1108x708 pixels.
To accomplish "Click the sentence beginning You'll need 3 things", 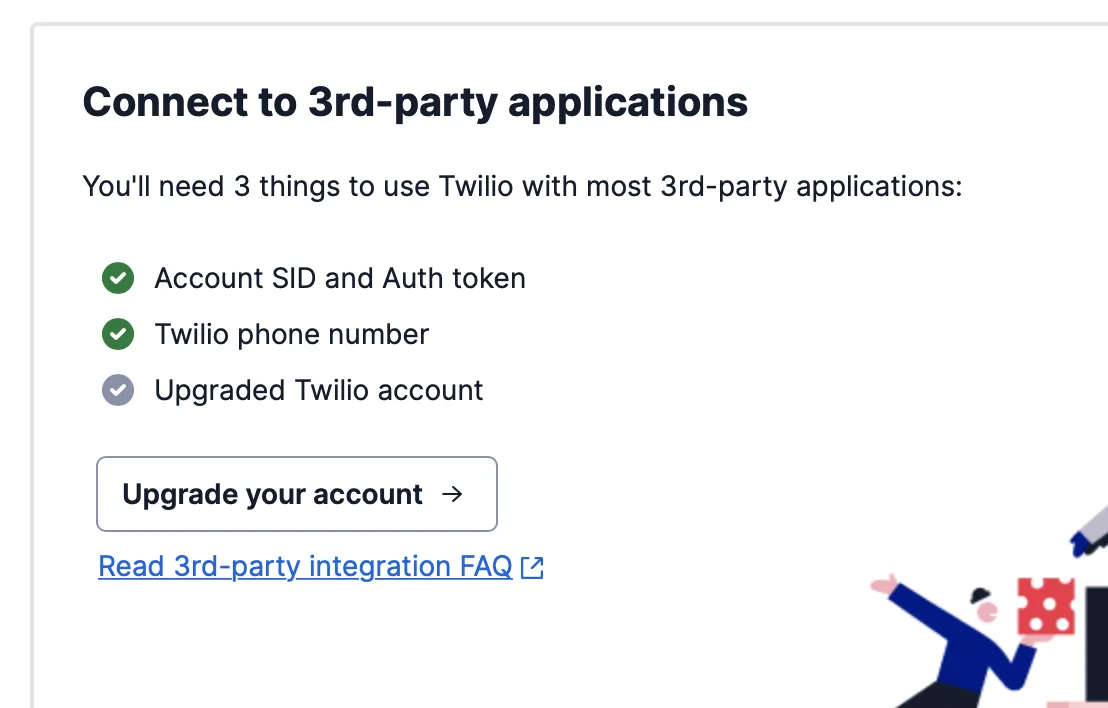I will click(522, 187).
